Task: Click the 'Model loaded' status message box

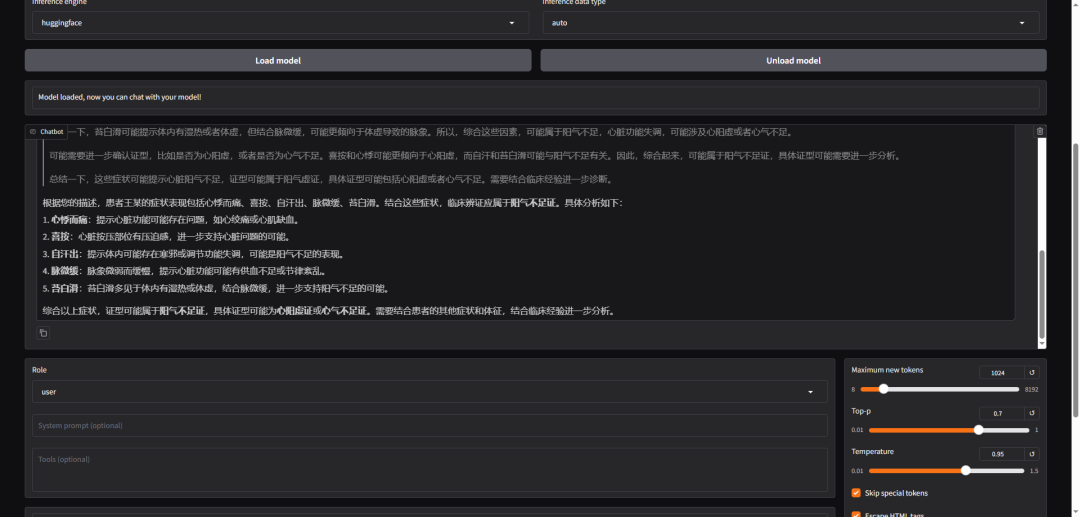Action: [x=535, y=97]
